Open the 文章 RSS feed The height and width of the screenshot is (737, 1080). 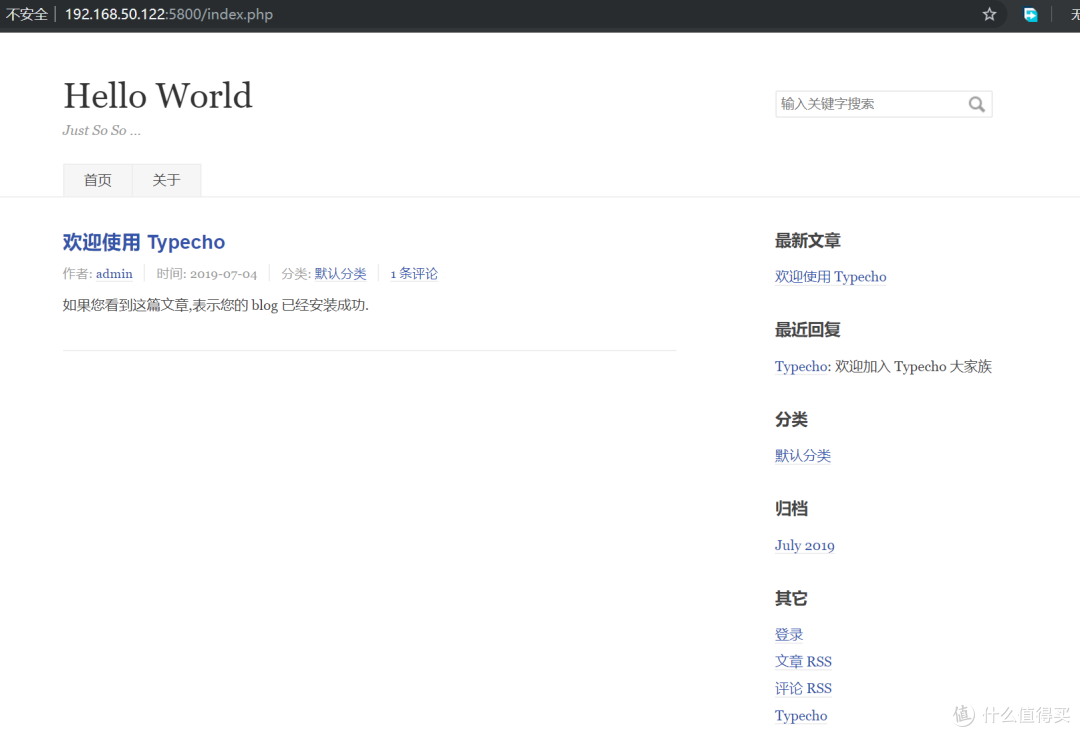pyautogui.click(x=803, y=661)
